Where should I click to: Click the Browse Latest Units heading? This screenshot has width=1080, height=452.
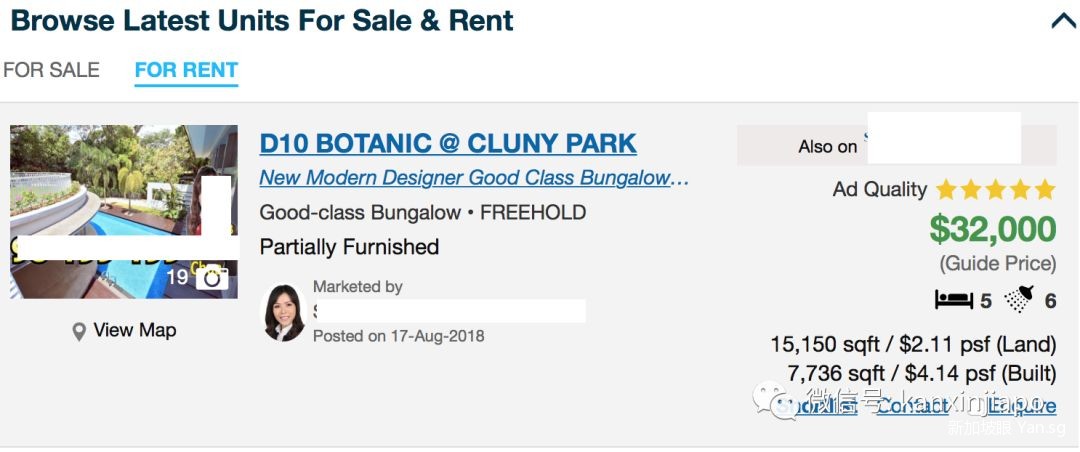point(262,20)
